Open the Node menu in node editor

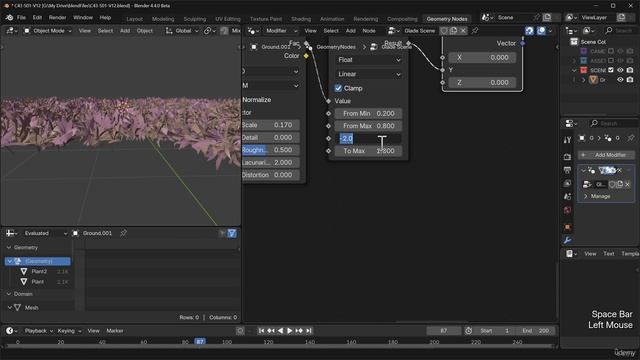pyautogui.click(x=369, y=31)
